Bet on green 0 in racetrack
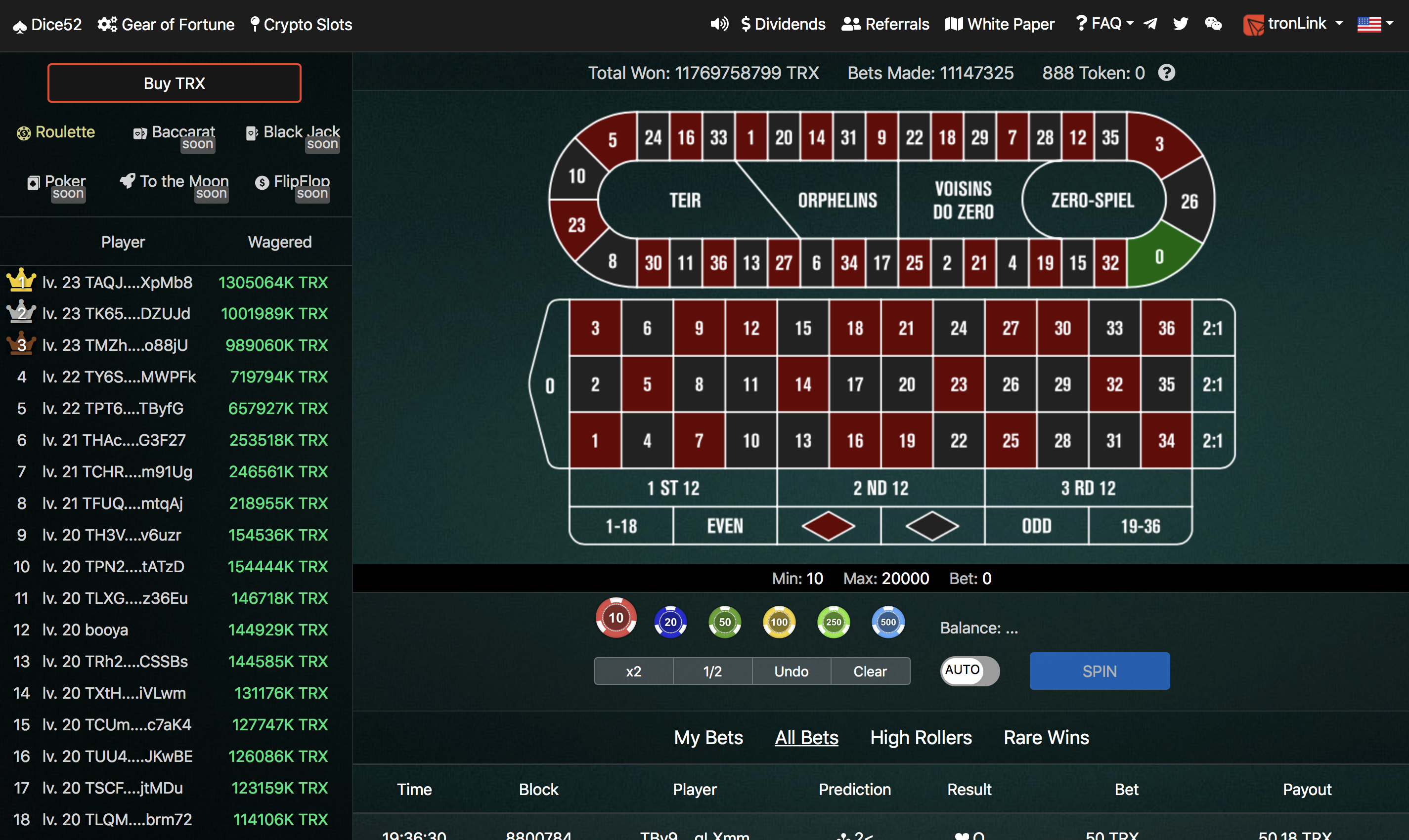 coord(1159,257)
